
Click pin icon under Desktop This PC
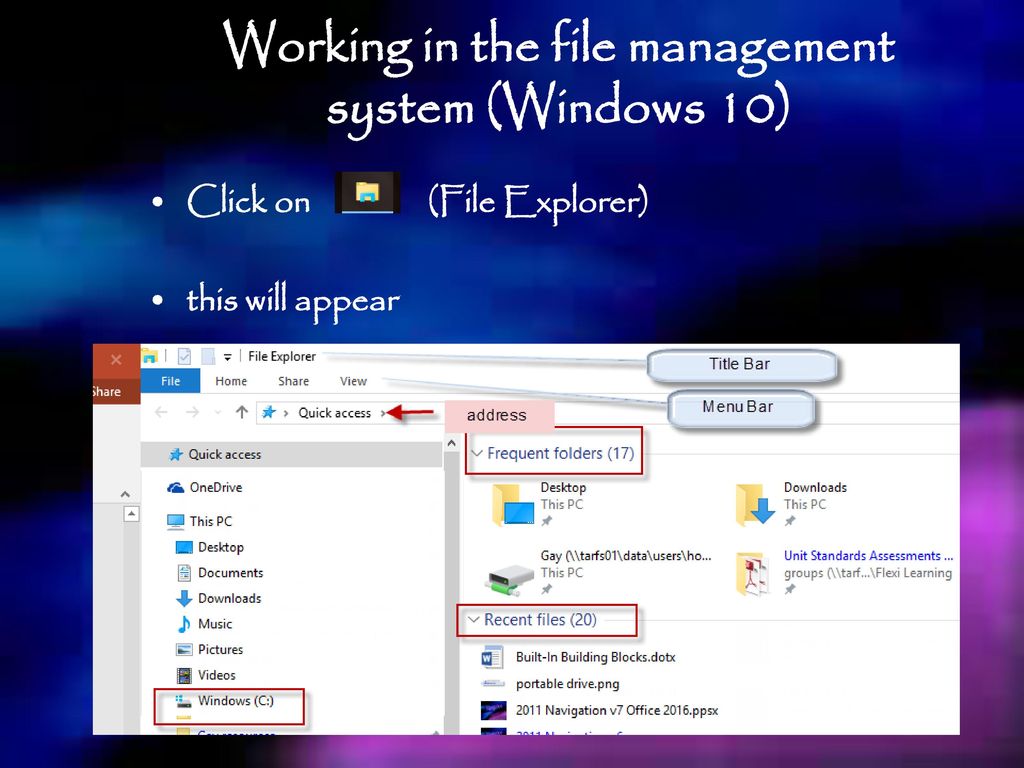pyautogui.click(x=547, y=521)
